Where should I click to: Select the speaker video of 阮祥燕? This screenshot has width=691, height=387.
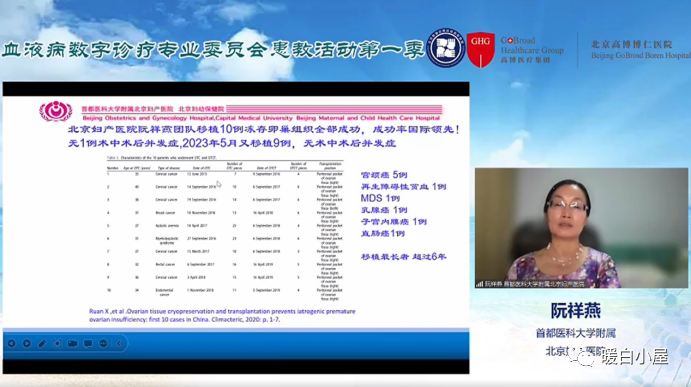pyautogui.click(x=581, y=228)
